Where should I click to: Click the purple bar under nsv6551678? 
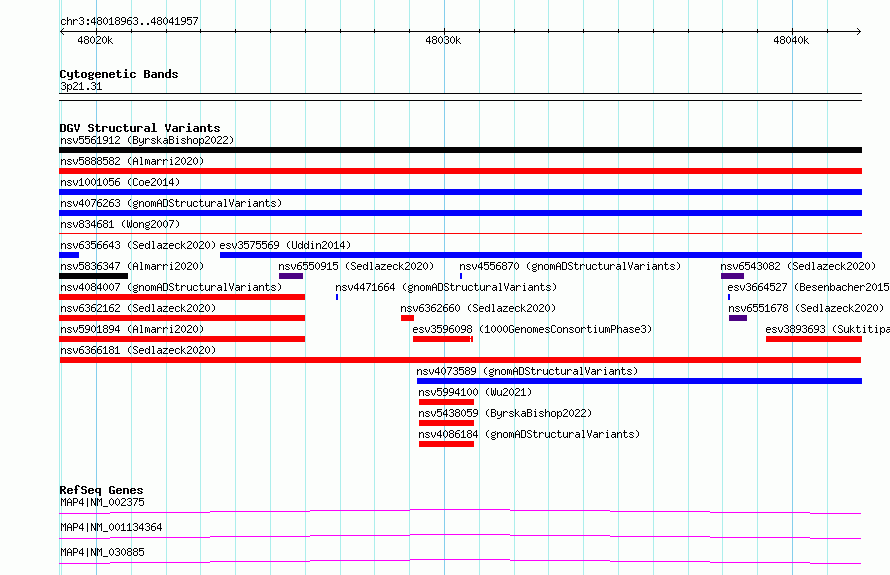coord(738,318)
